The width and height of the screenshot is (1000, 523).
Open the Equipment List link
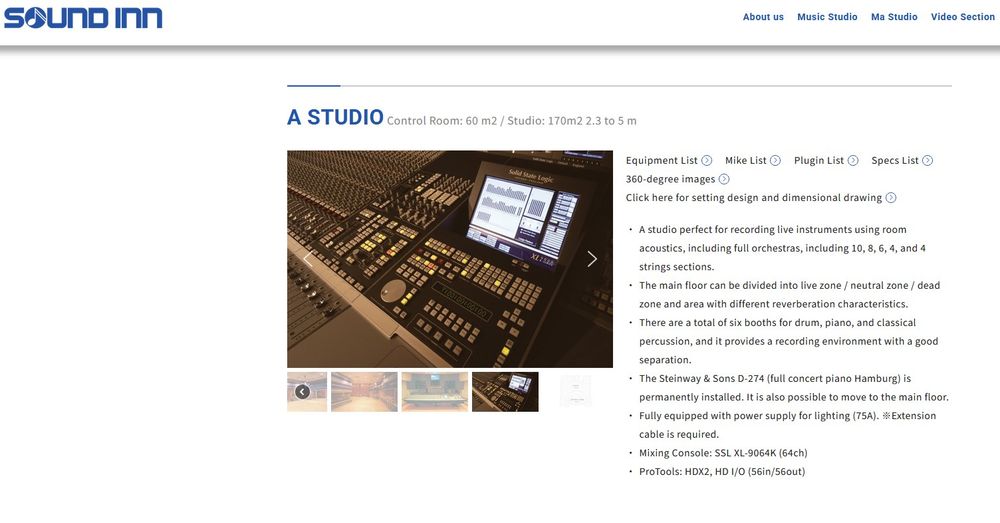pyautogui.click(x=661, y=161)
